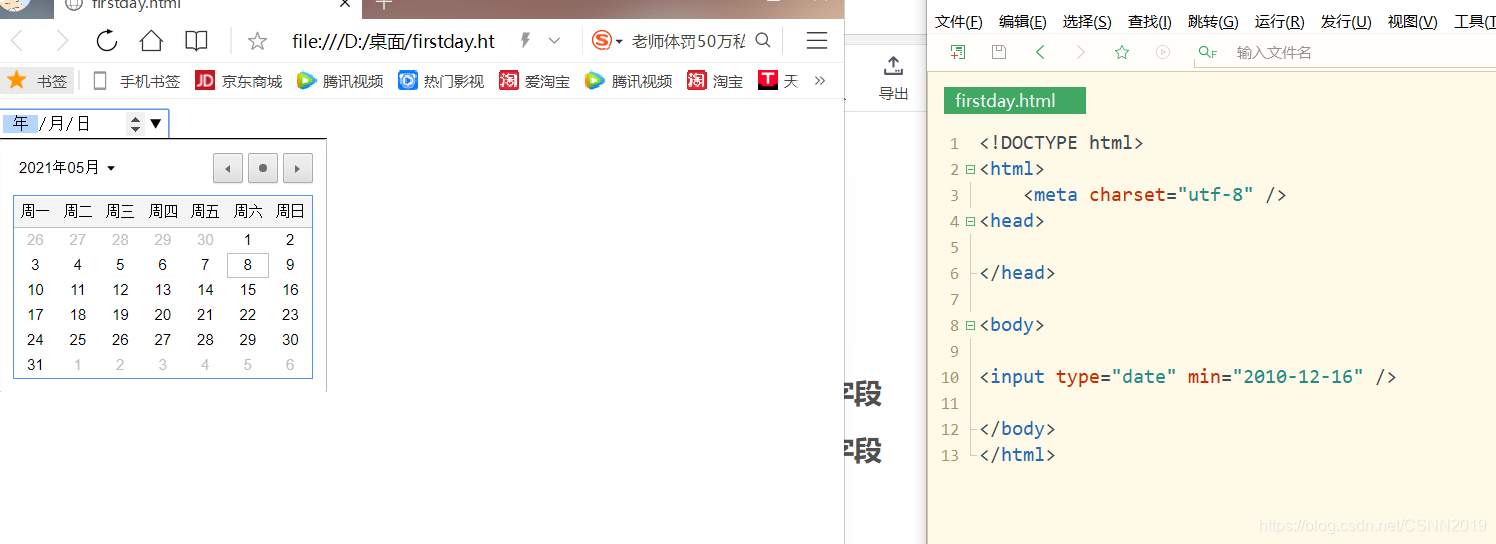Click the editor forward arrow icon

(1080, 52)
